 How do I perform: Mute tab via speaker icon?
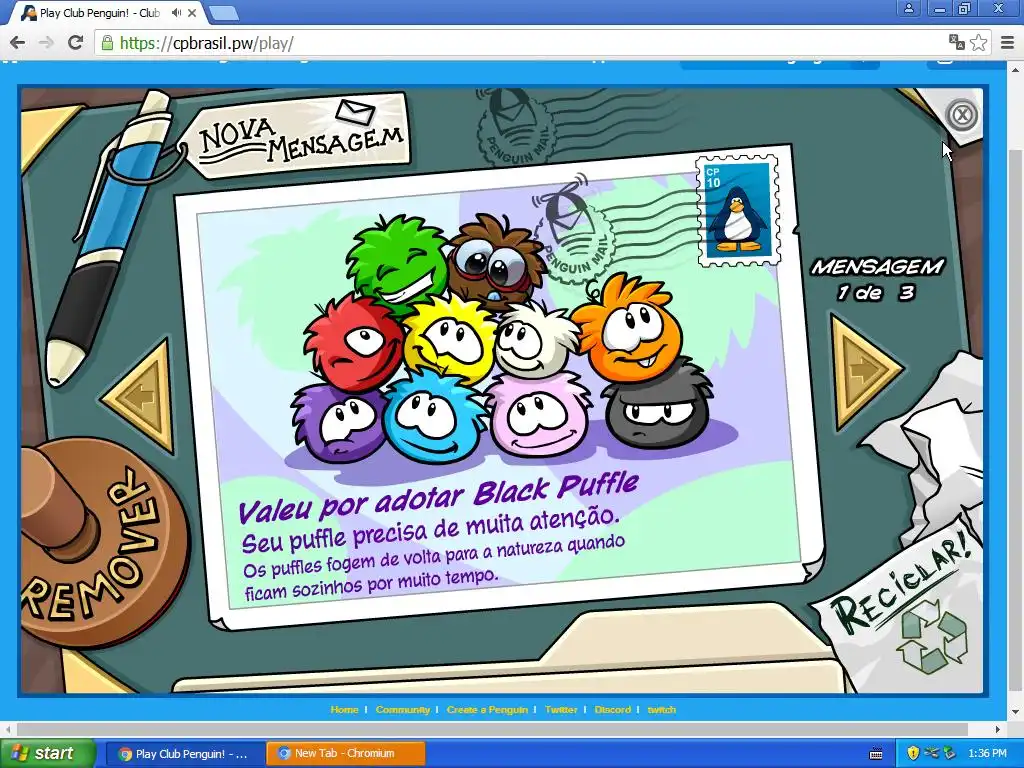[176, 12]
